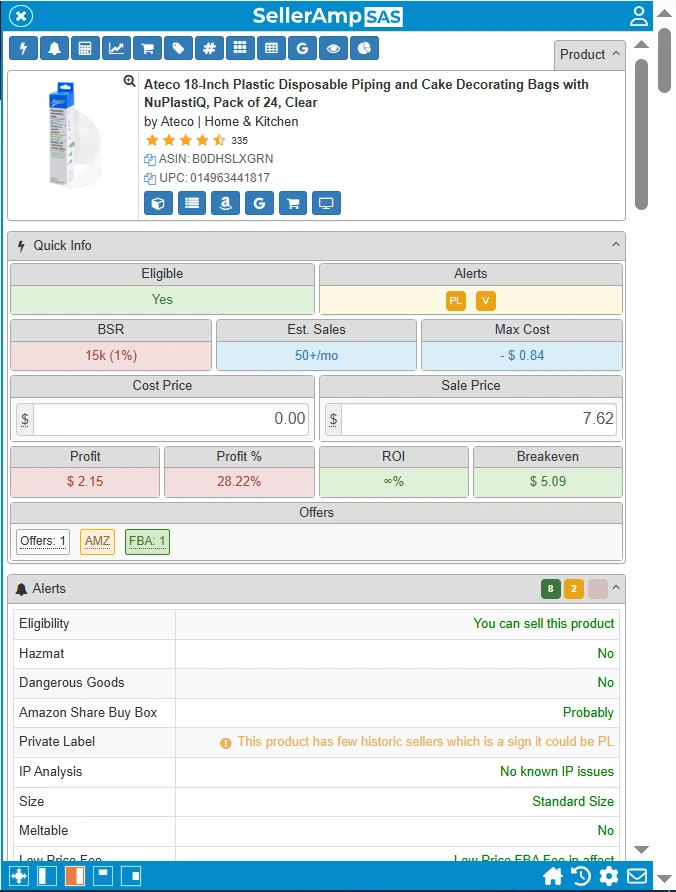Select the orange highlighted layout icon in the bottom bar

[x=75, y=876]
